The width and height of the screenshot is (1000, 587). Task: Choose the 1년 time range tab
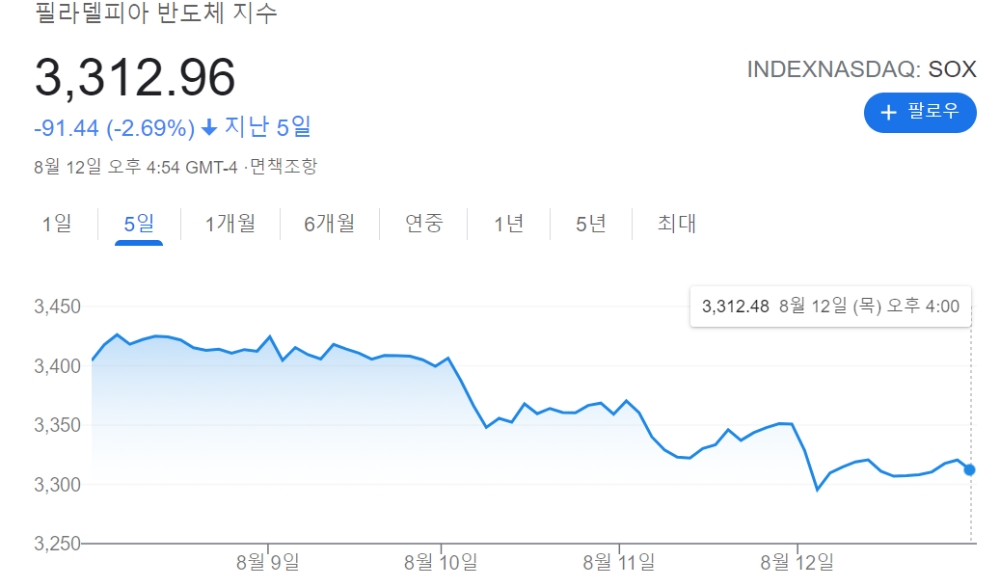(x=509, y=223)
